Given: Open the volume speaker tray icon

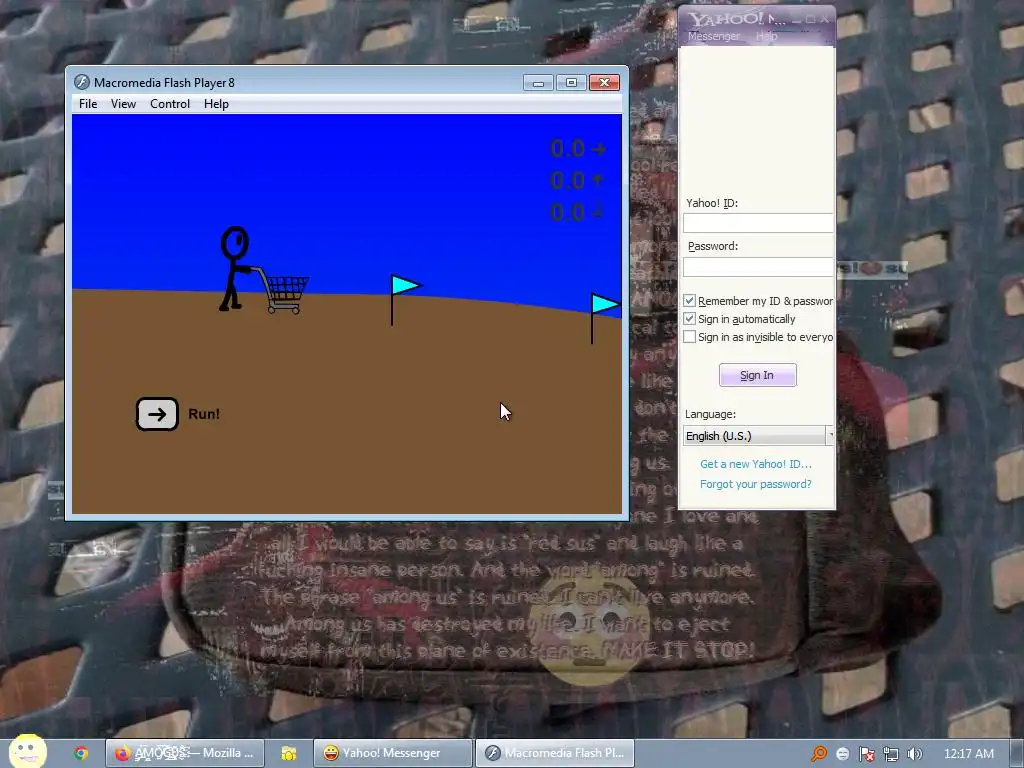Looking at the screenshot, I should 915,754.
